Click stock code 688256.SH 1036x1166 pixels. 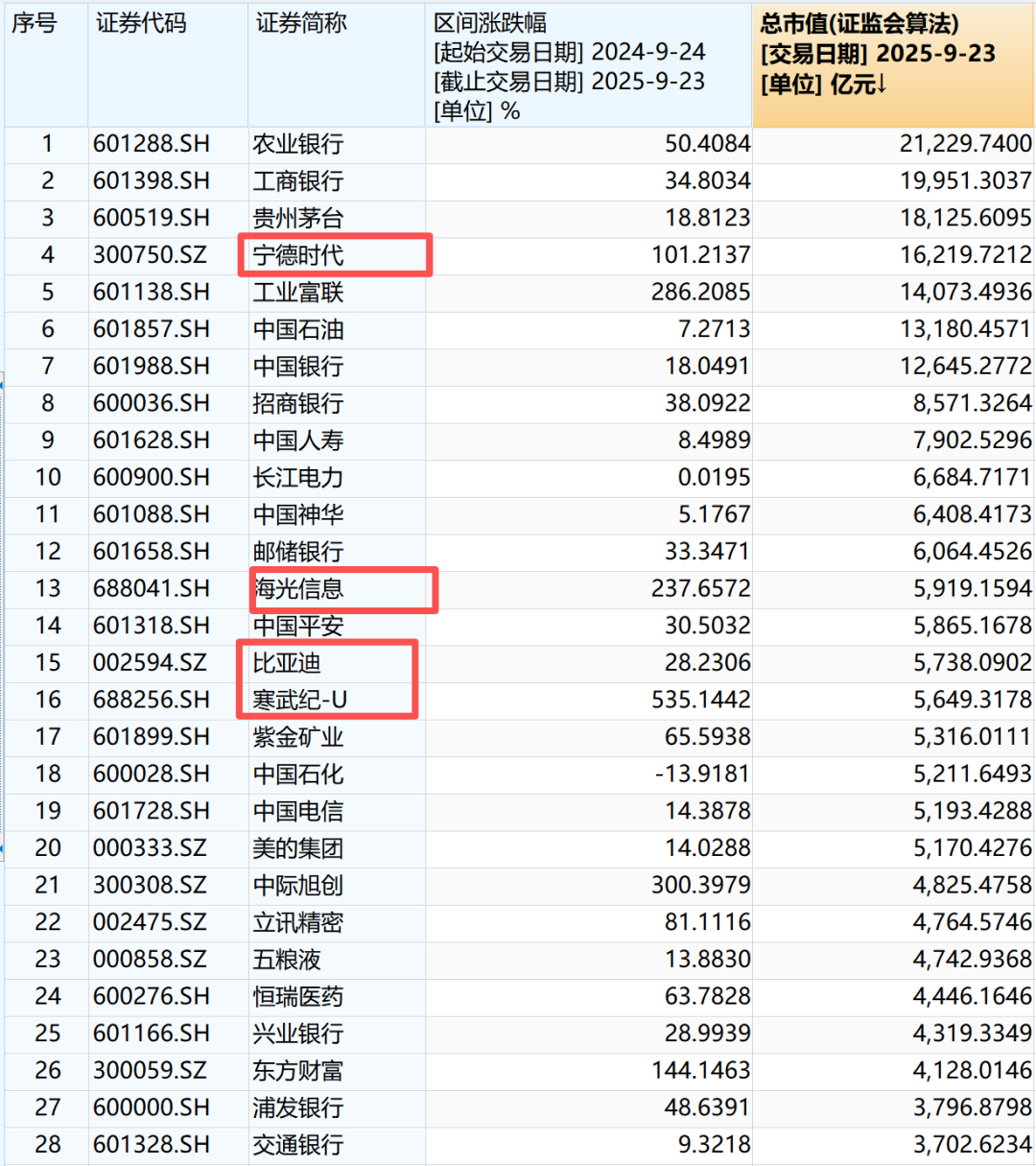pyautogui.click(x=152, y=701)
